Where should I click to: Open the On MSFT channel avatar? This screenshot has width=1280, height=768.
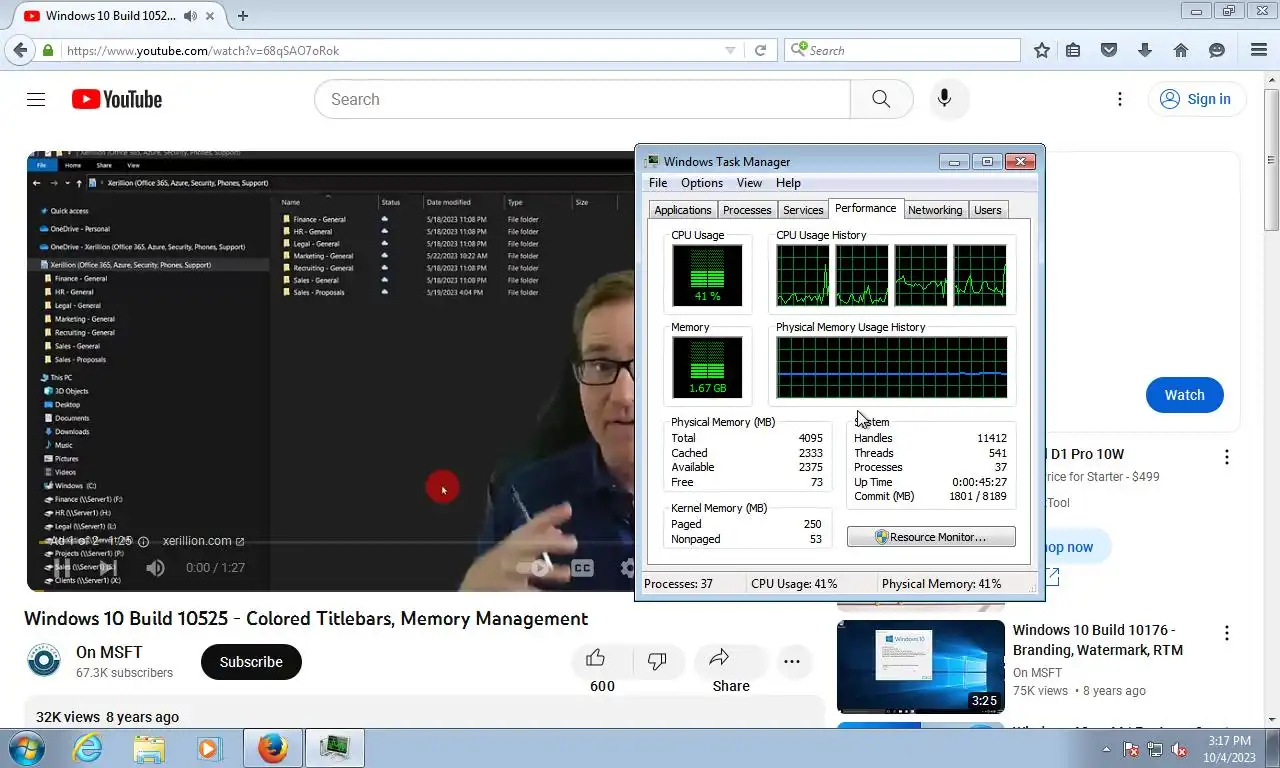tap(44, 661)
